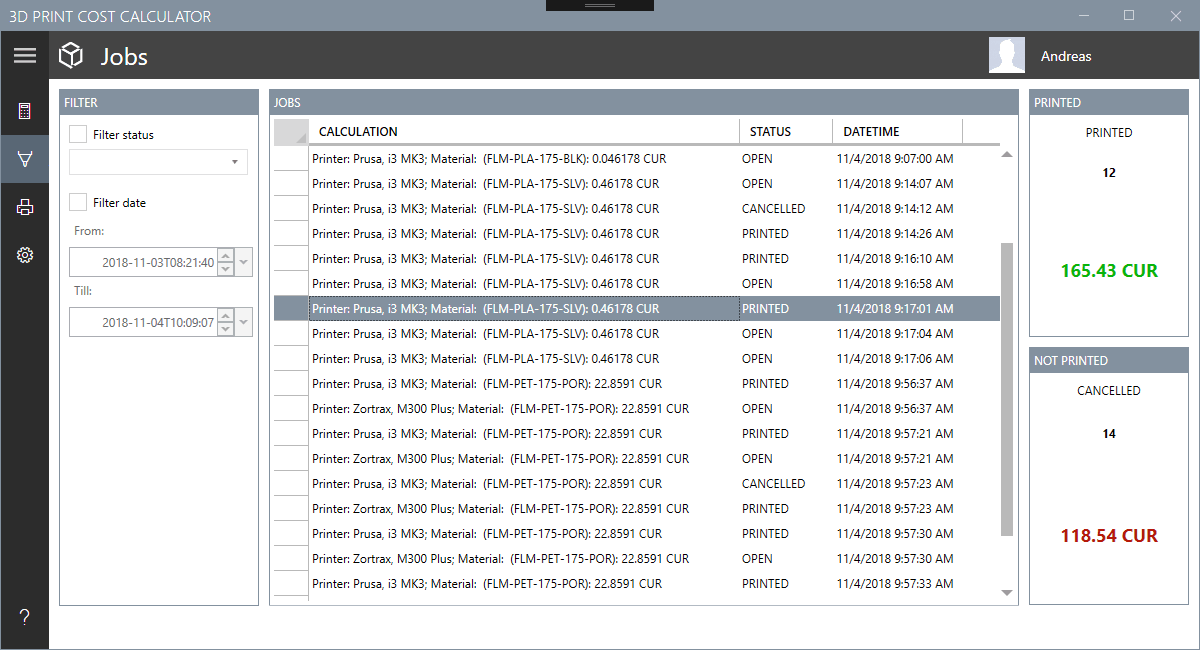The image size is (1200, 650).
Task: Open the Till date picker dropdown
Action: (244, 322)
